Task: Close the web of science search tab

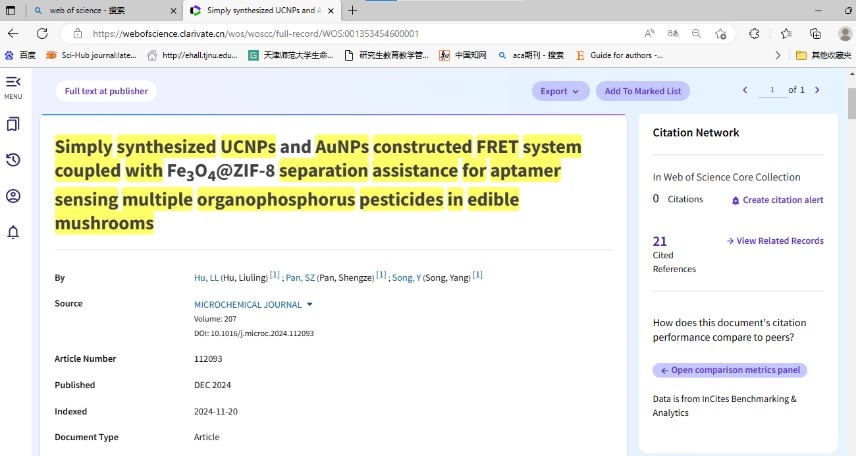Action: click(x=173, y=10)
